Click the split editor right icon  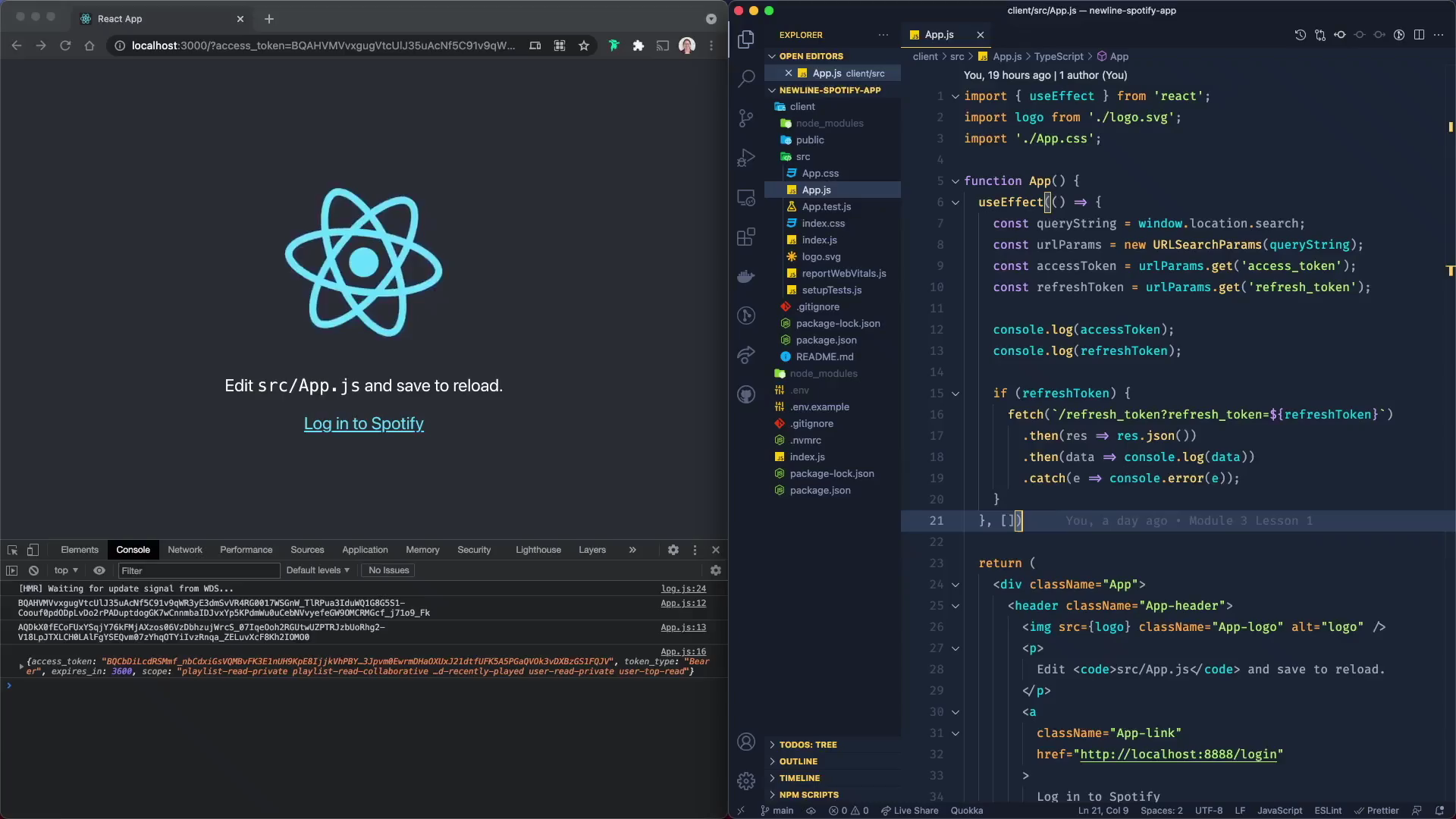point(1419,35)
